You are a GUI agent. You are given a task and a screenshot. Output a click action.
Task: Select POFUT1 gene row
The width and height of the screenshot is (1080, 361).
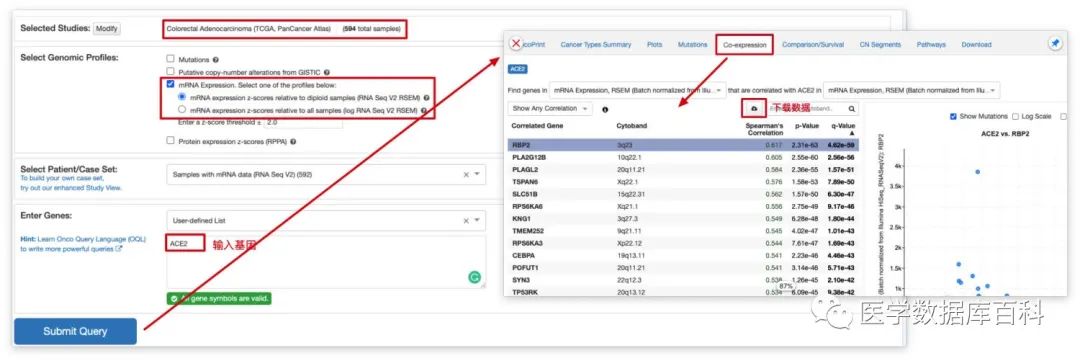(x=683, y=267)
